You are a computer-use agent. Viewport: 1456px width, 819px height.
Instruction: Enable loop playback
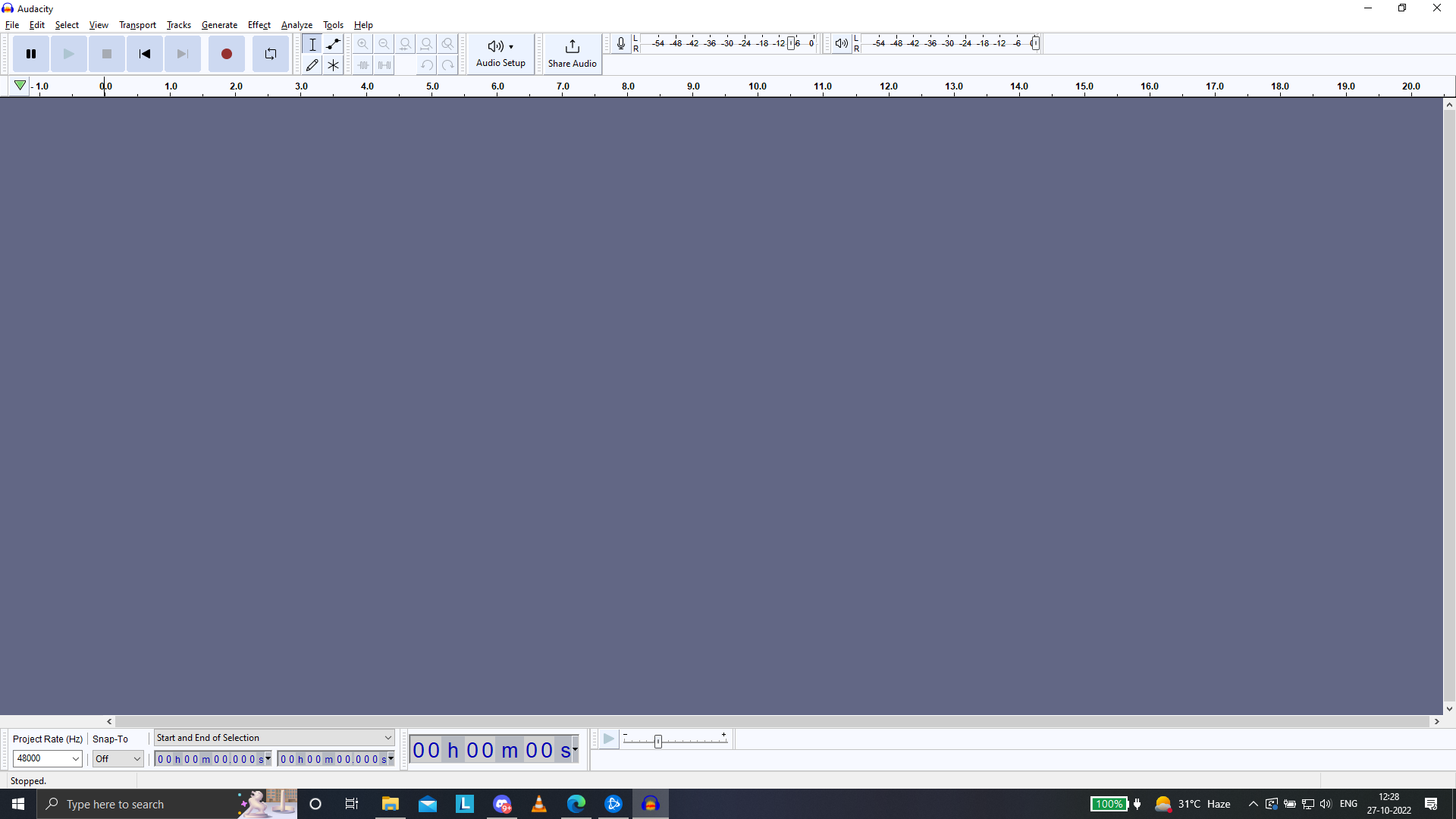(270, 54)
